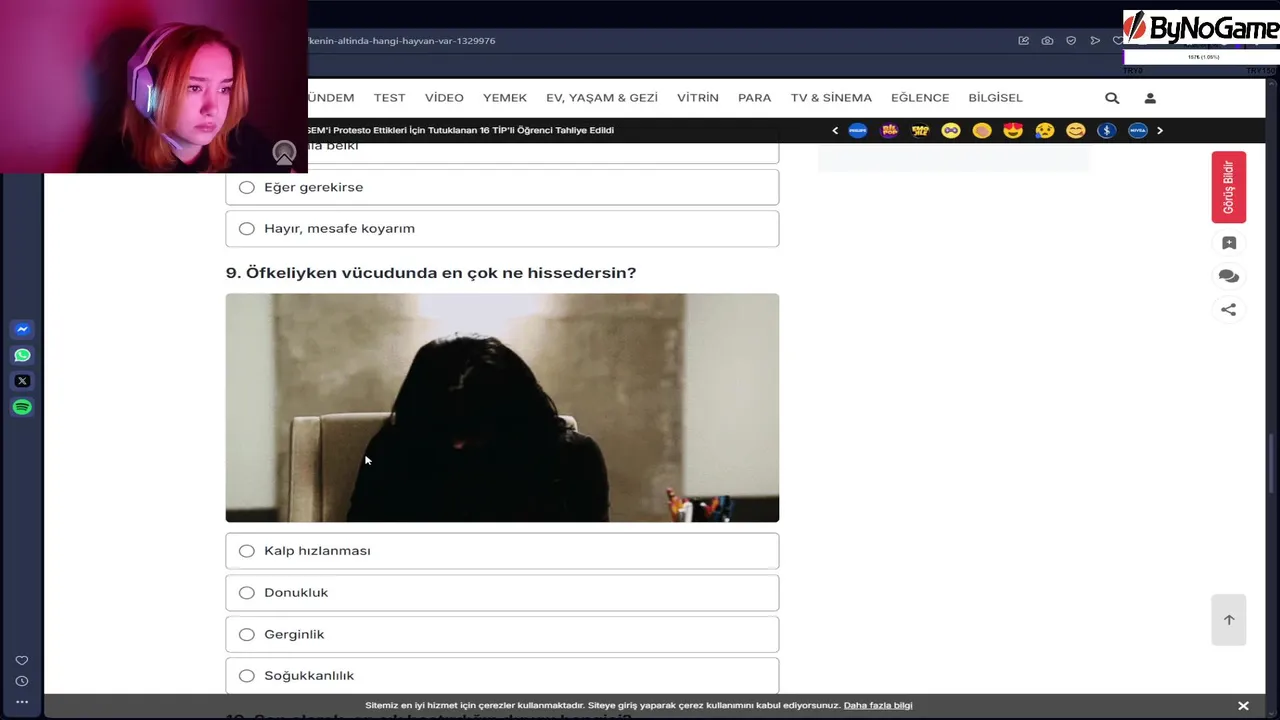Click the question 9 image
This screenshot has height=720, width=1280.
(502, 408)
